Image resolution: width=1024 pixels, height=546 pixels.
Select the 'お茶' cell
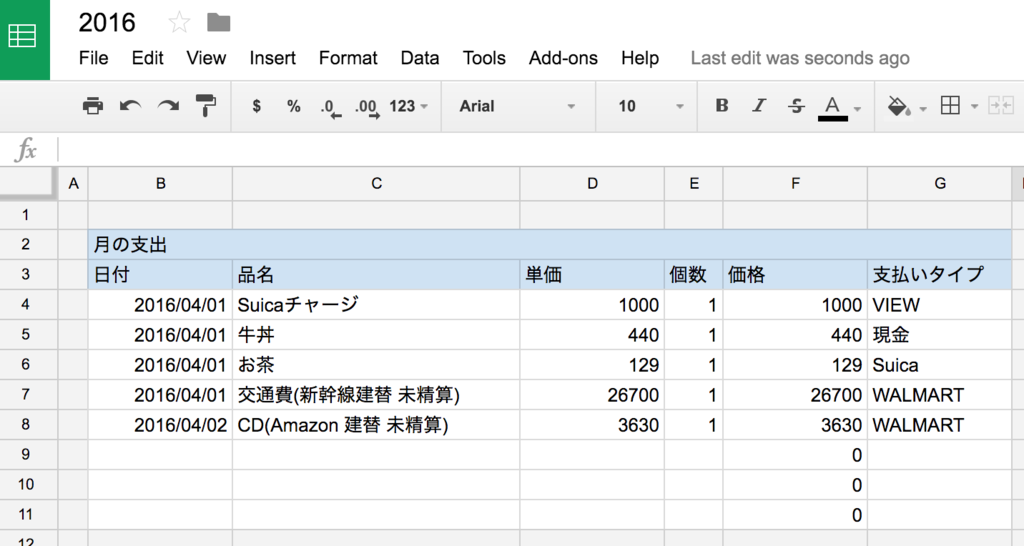click(376, 364)
